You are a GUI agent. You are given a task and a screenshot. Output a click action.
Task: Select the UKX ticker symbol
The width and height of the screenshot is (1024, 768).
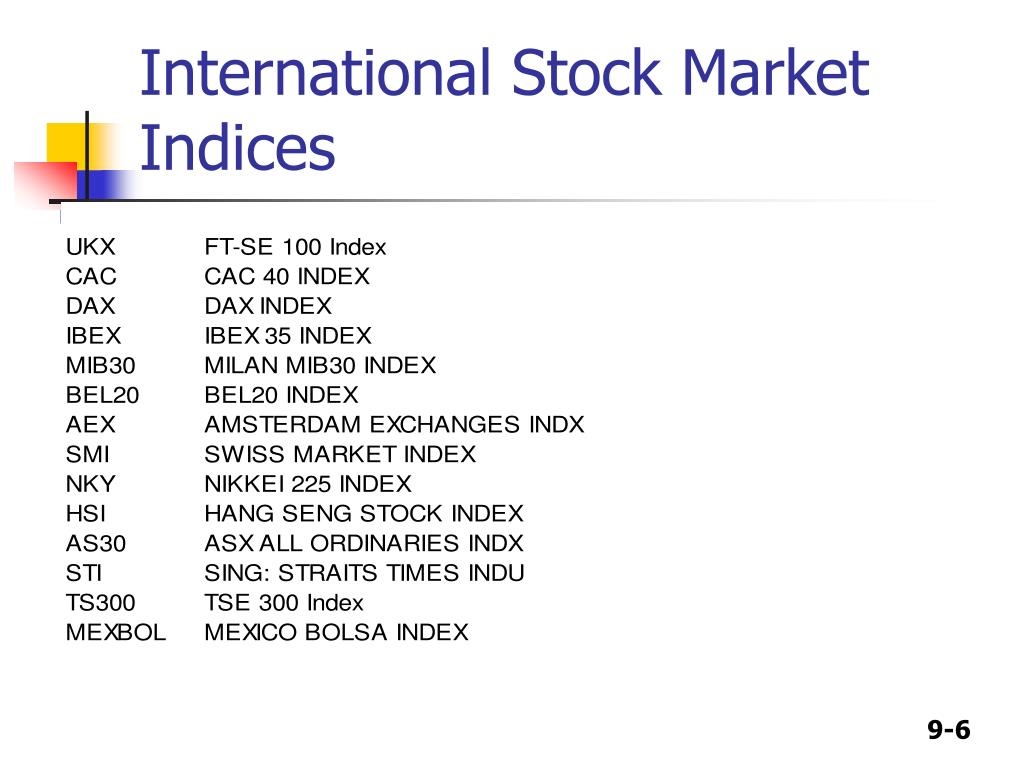90,247
